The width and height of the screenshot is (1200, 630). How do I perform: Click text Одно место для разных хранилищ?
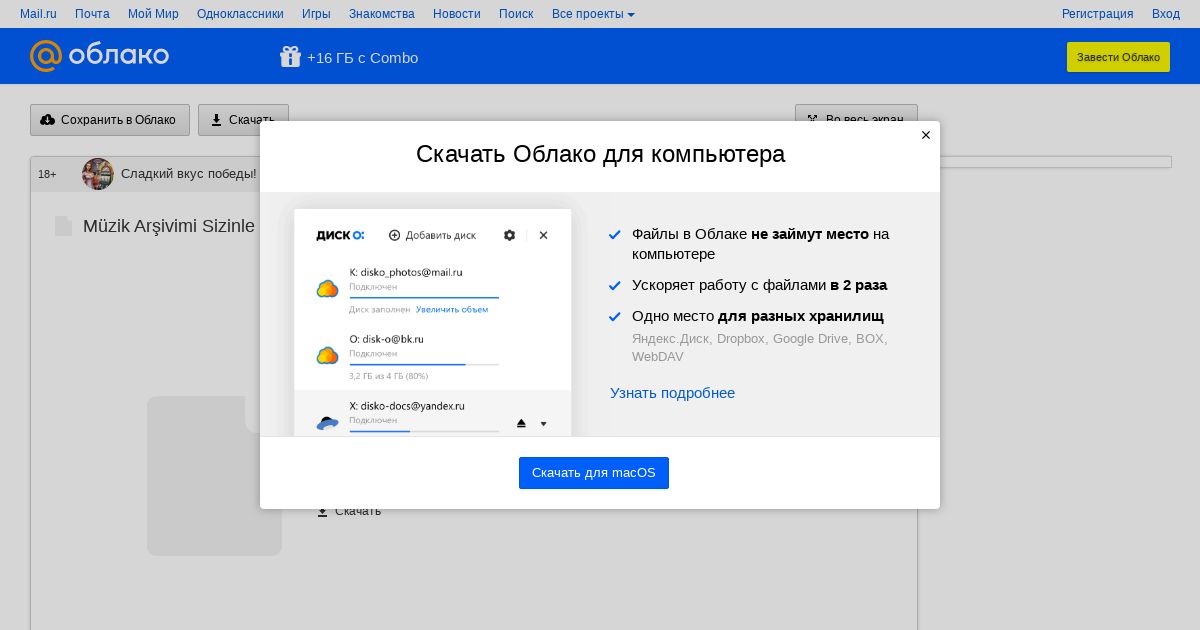point(758,316)
